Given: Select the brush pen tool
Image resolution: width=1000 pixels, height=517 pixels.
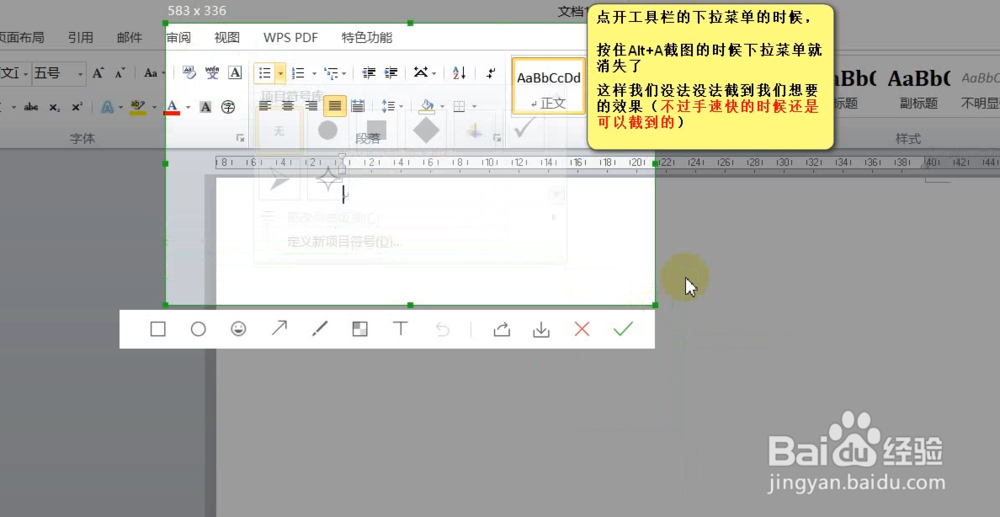Looking at the screenshot, I should pos(320,328).
